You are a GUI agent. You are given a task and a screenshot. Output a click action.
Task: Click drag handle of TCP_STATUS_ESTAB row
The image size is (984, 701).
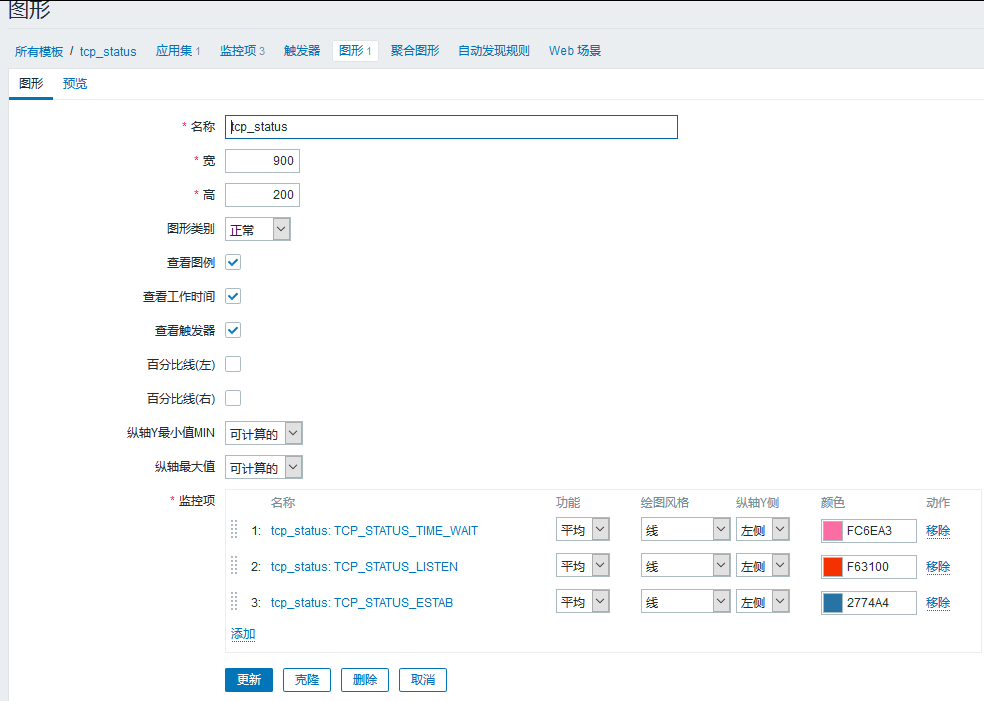click(x=234, y=602)
